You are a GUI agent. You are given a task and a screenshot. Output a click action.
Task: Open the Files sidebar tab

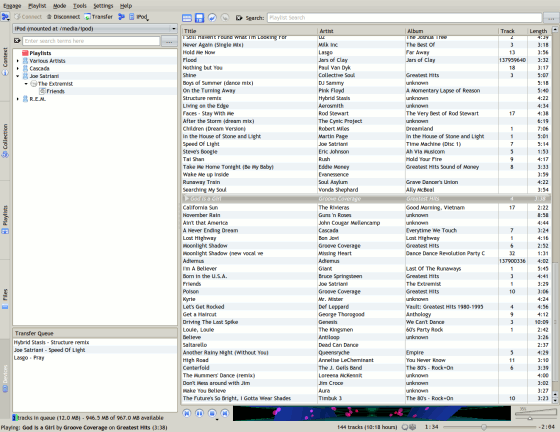5,299
